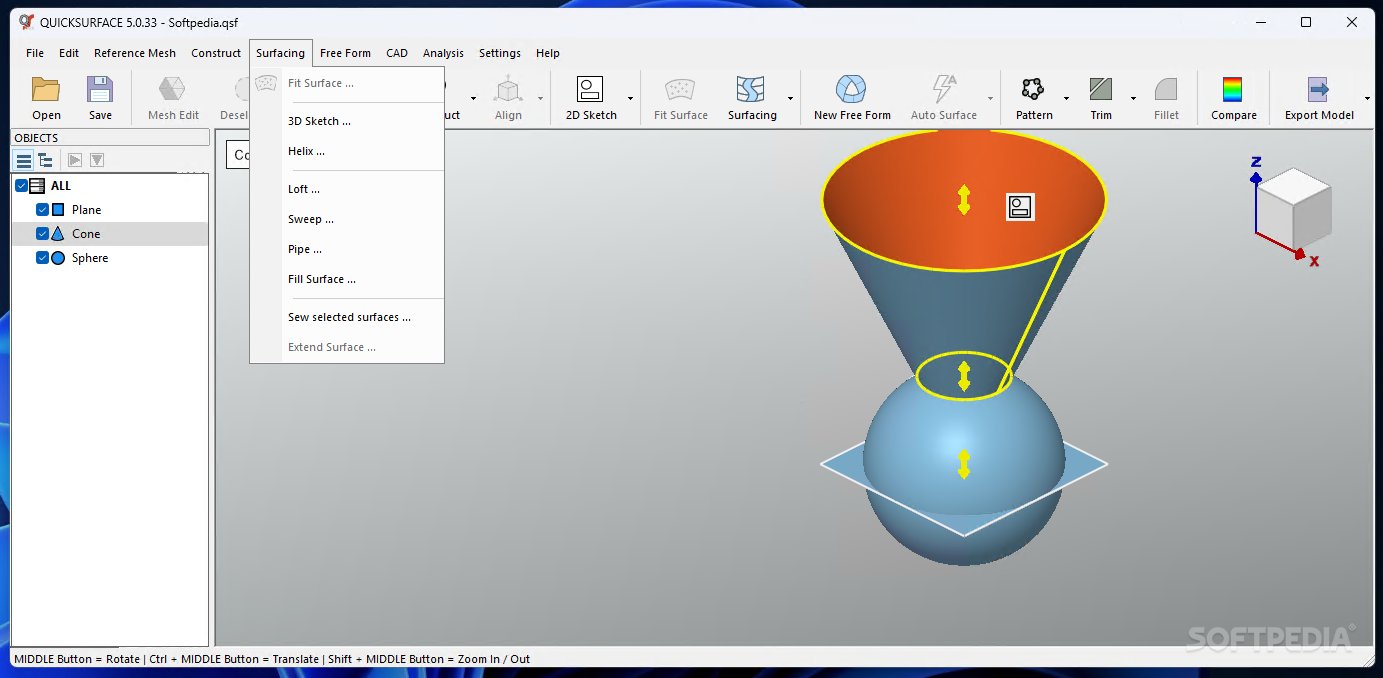Expand the Export Model dropdown arrow

(x=1367, y=98)
